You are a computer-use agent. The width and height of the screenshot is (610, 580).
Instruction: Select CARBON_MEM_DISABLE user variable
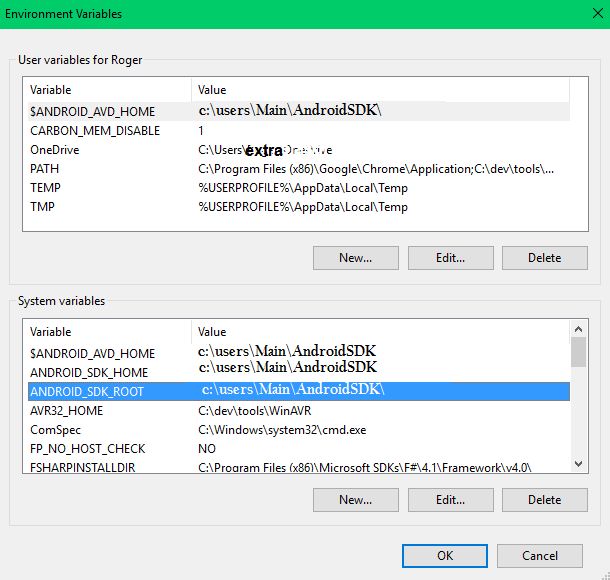(299, 131)
